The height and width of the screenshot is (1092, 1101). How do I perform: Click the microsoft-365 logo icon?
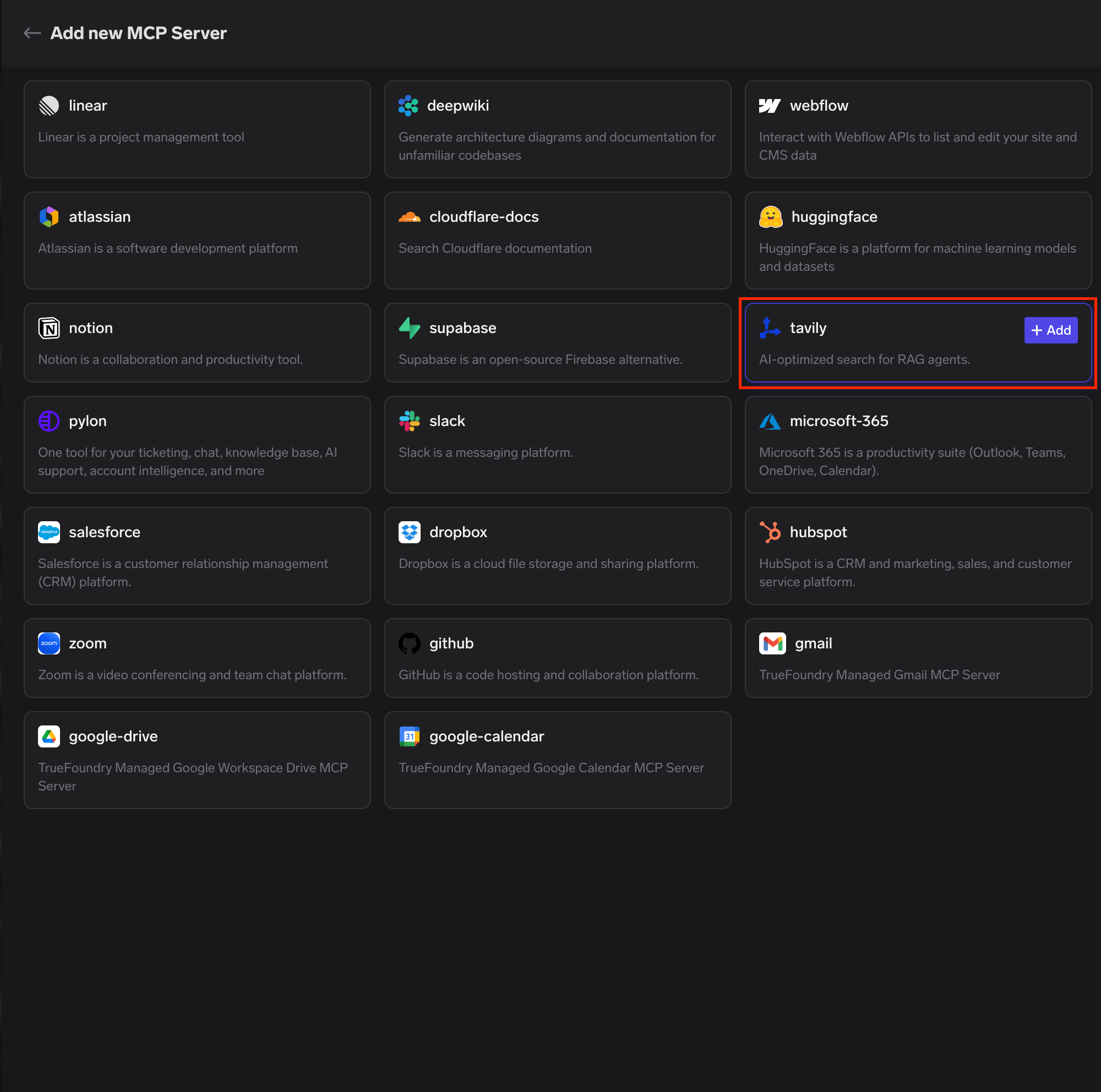click(770, 421)
